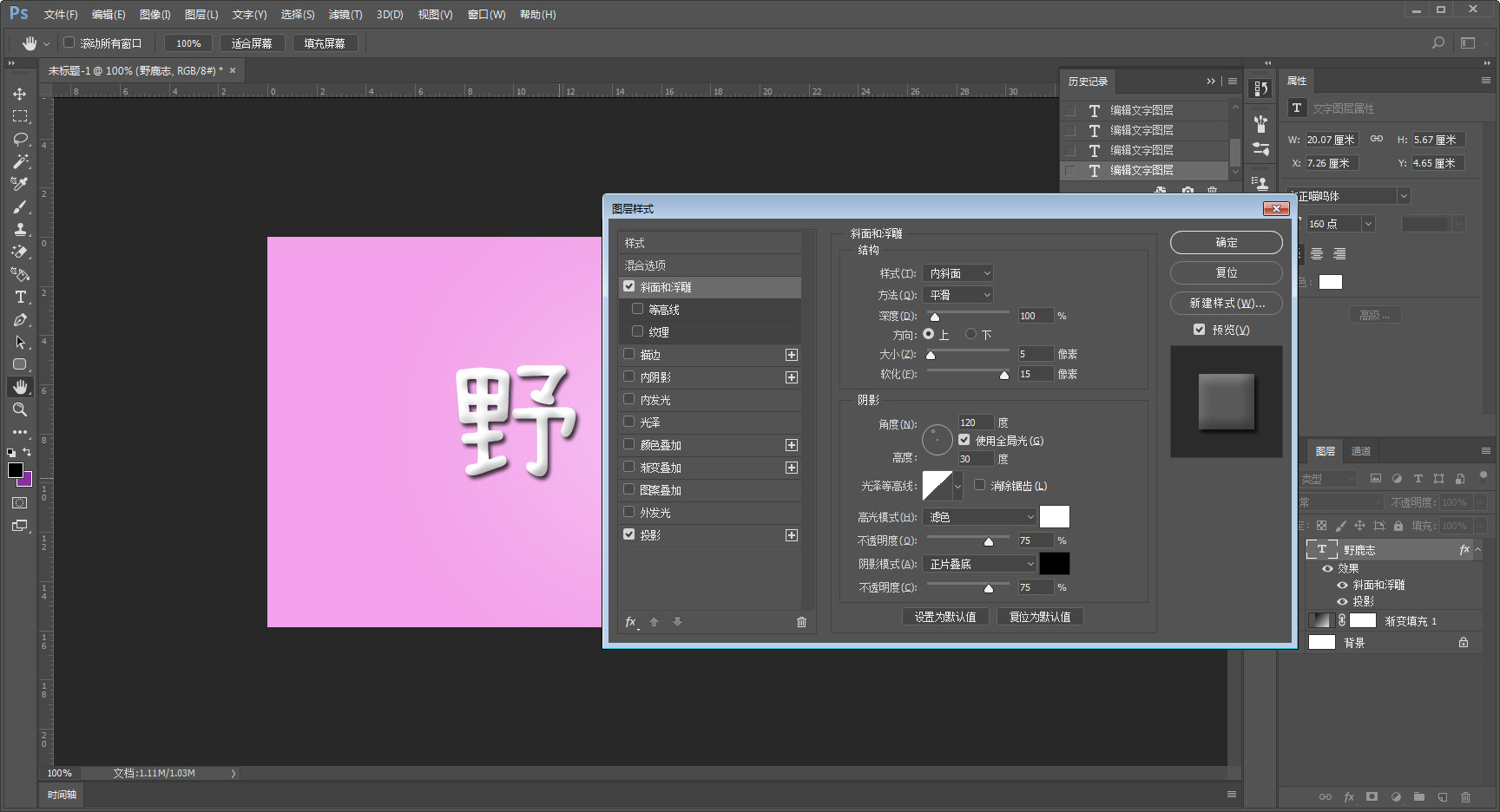Viewport: 1500px width, 812px height.
Task: Click the white highlight color swatch
Action: pos(1055,517)
